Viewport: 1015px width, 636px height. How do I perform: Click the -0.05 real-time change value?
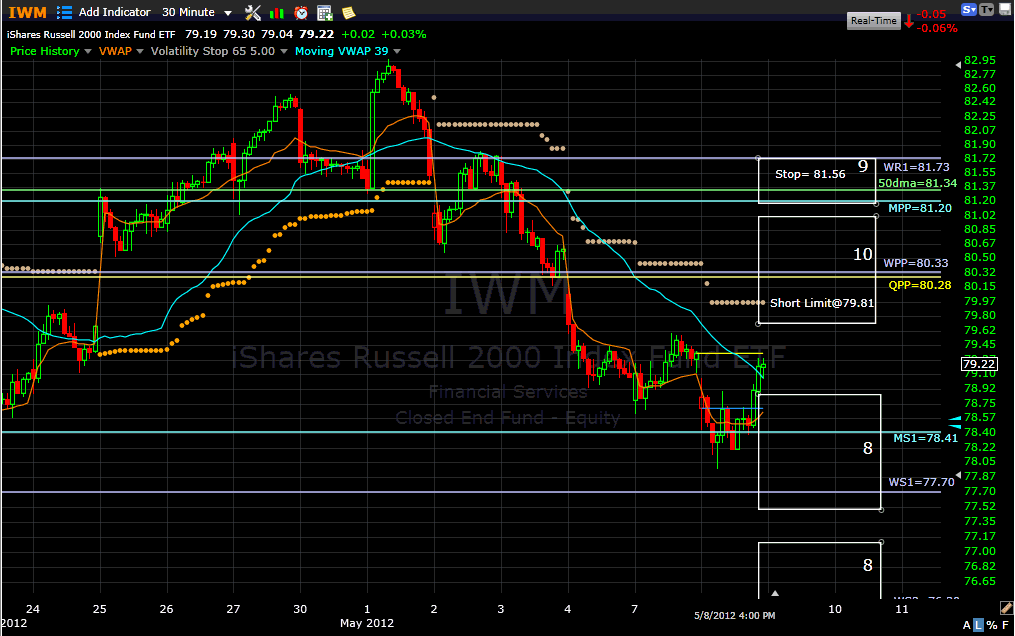point(931,14)
